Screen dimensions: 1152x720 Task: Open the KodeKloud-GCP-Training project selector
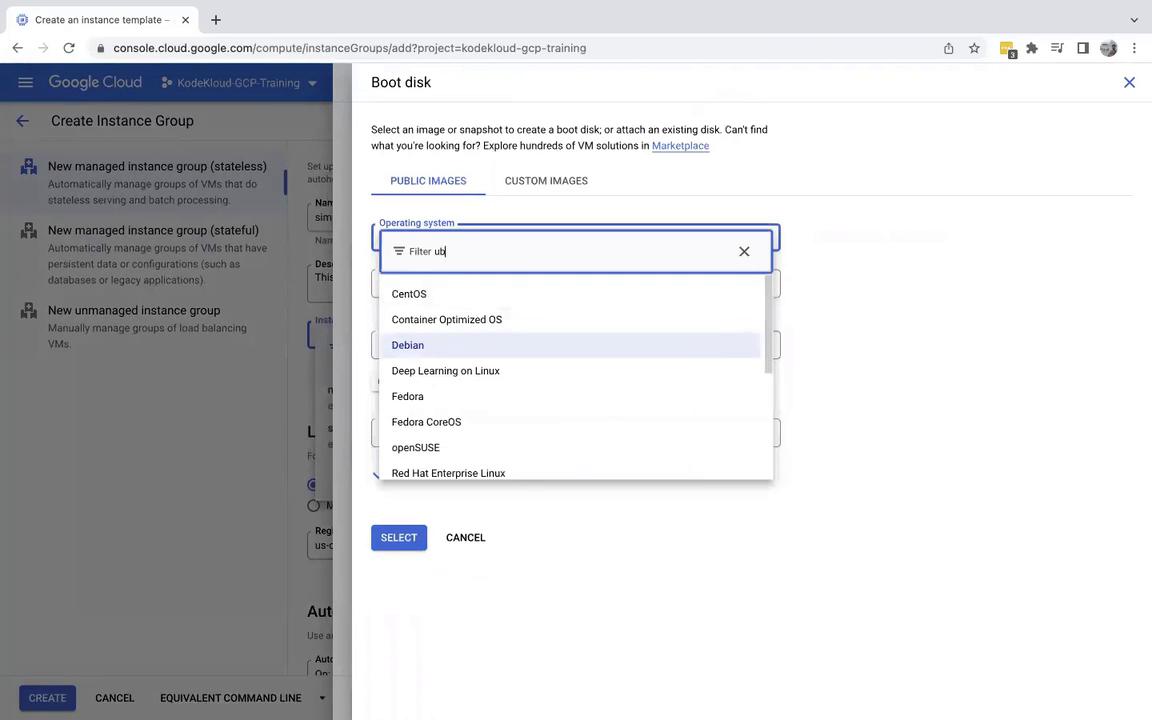[x=240, y=83]
